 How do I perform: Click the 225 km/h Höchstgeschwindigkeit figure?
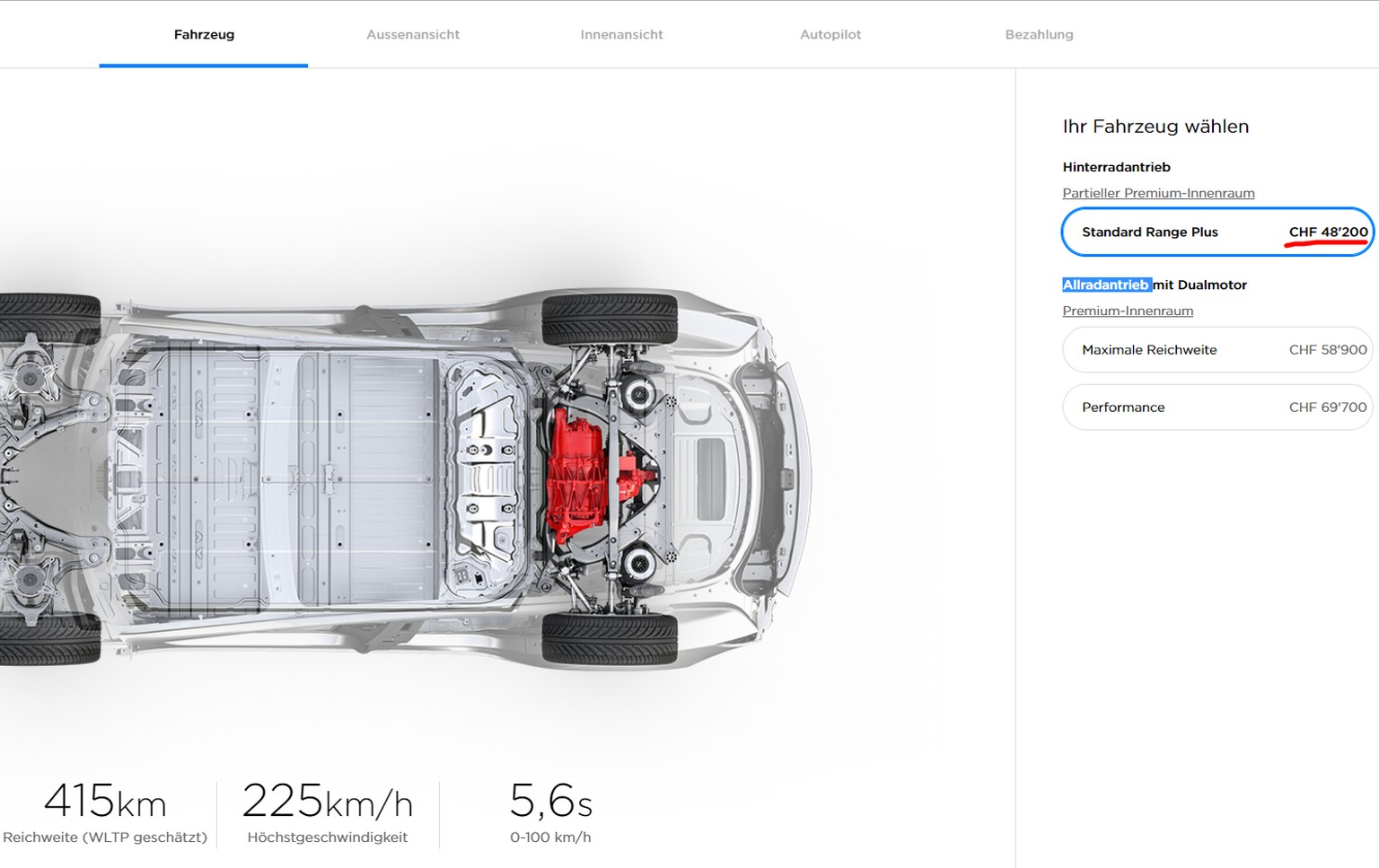(x=328, y=802)
